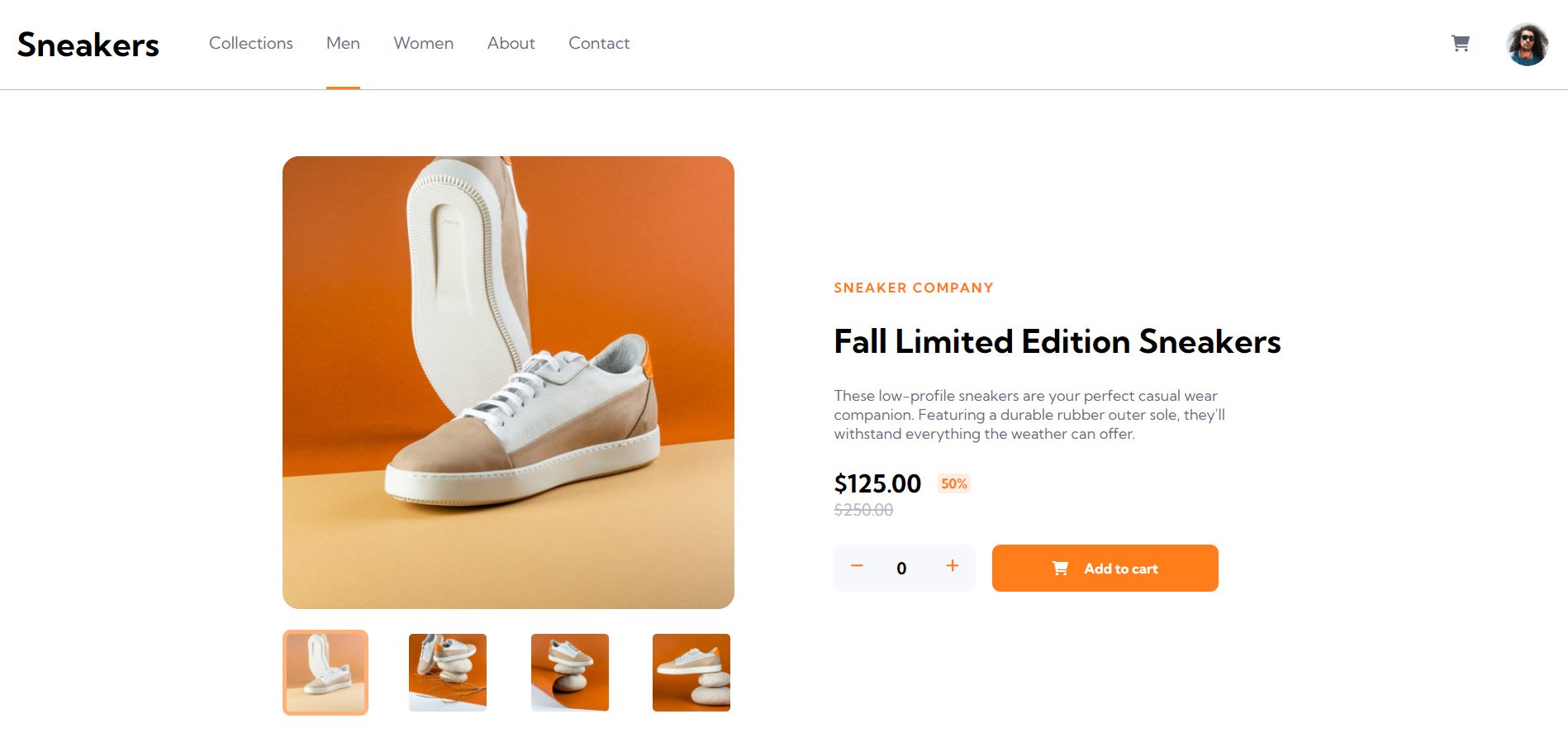This screenshot has height=733, width=1568.
Task: Click the Fall Limited Edition Sneakers title
Action: [1057, 342]
